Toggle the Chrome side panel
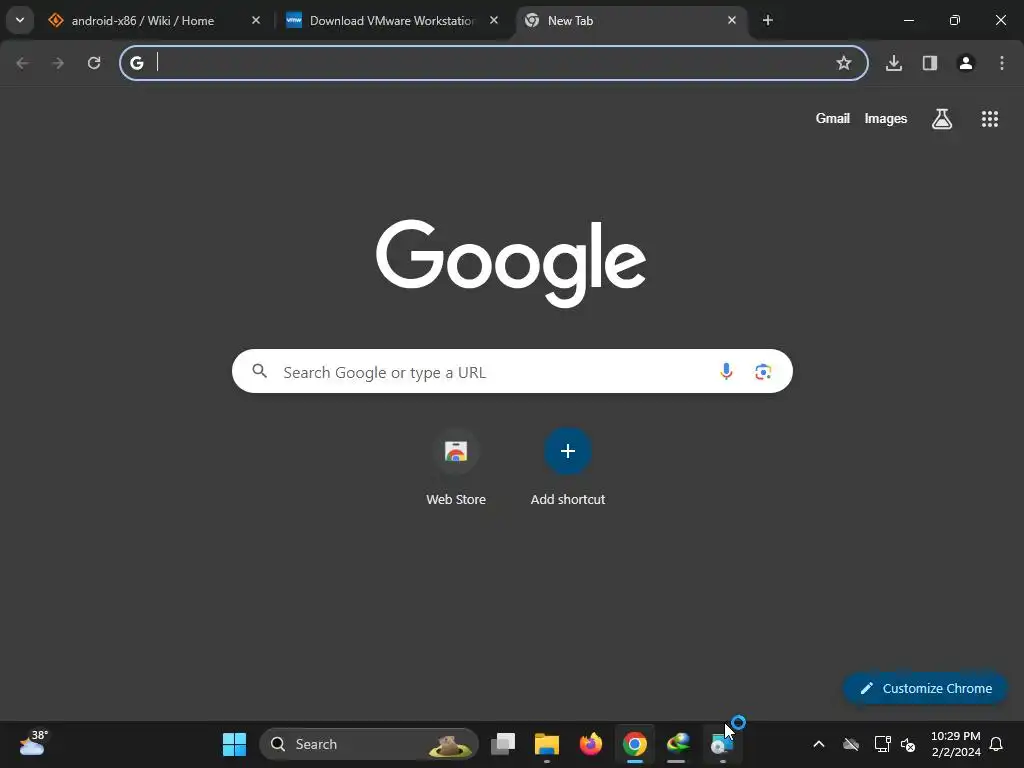The width and height of the screenshot is (1024, 768). point(930,63)
